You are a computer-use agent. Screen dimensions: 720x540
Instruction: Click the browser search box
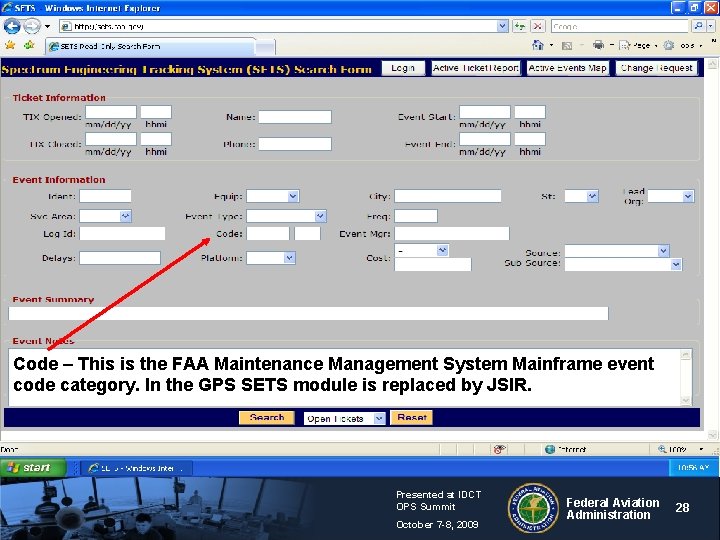(x=620, y=26)
